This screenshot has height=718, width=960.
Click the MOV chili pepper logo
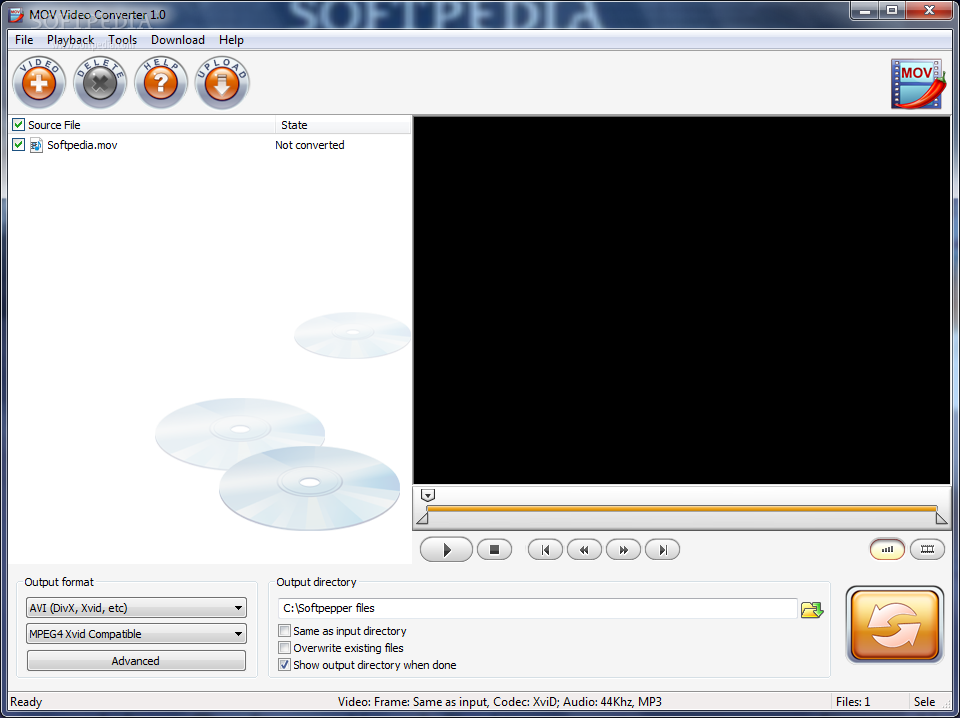pos(918,84)
